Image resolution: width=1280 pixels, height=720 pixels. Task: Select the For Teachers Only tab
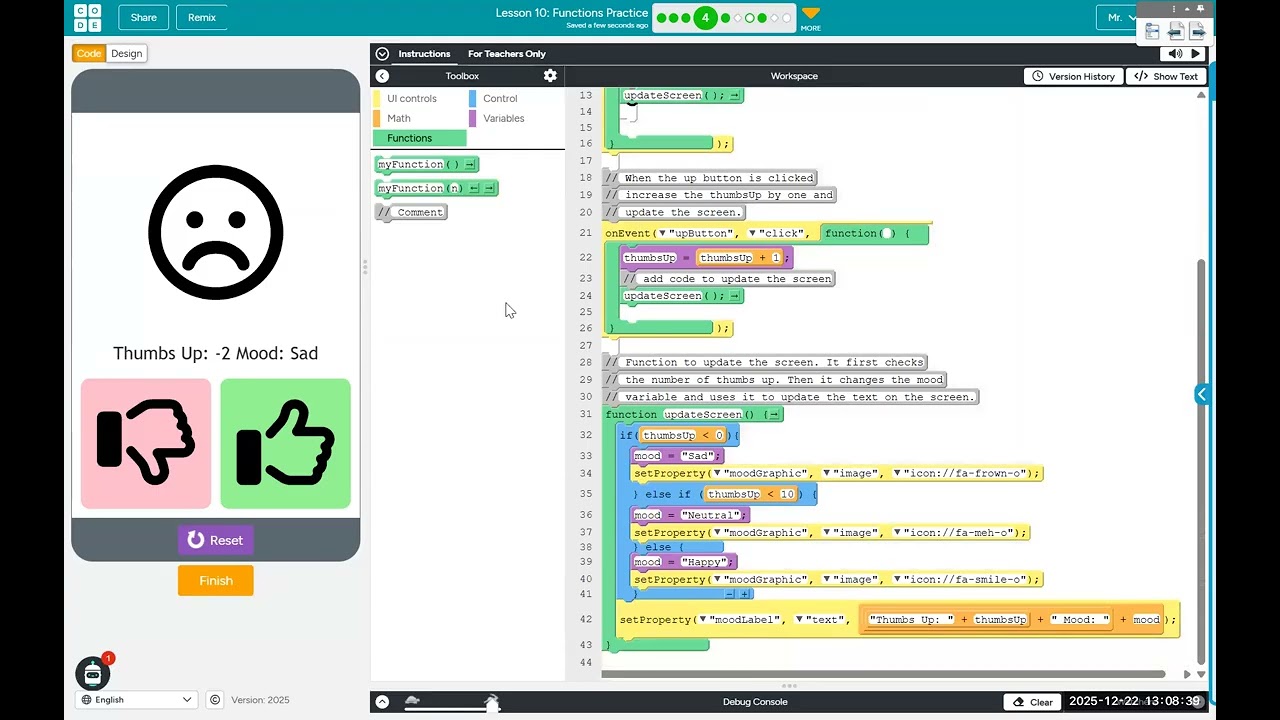(507, 54)
